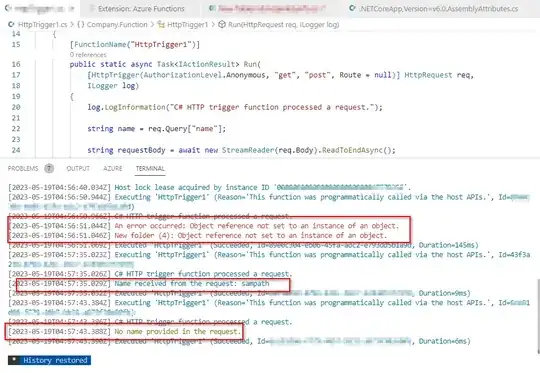
Task: Click line number 16 in the gutter
Action: (16, 64)
